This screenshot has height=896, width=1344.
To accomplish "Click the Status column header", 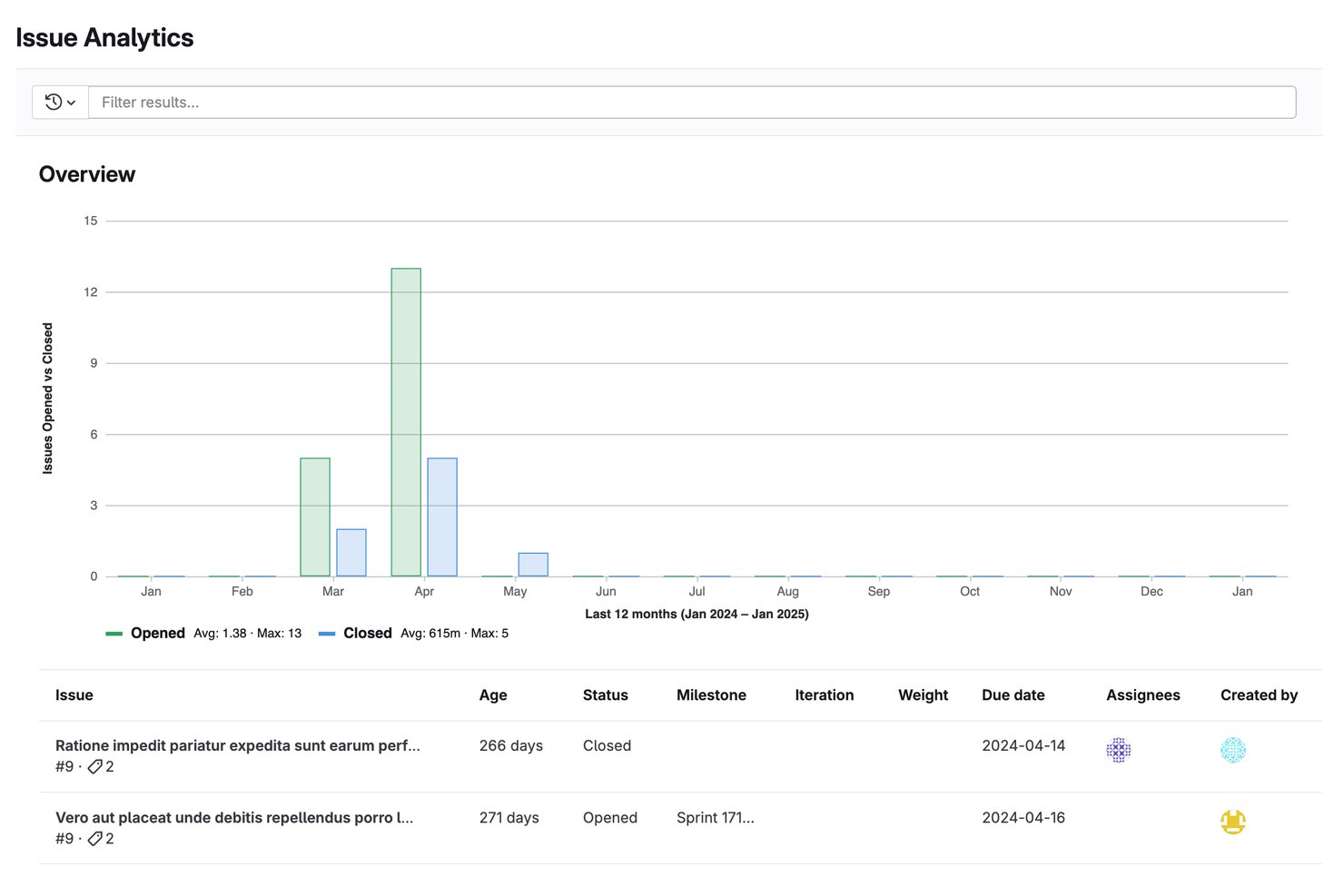I will pyautogui.click(x=606, y=695).
